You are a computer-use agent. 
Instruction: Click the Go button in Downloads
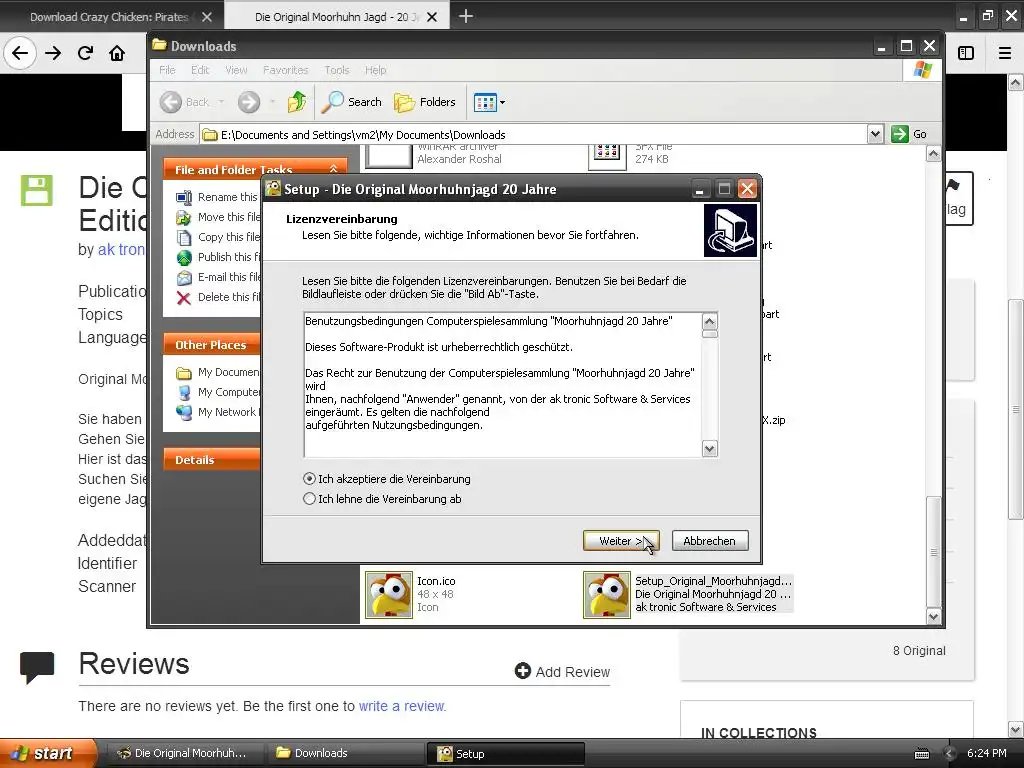(x=910, y=134)
